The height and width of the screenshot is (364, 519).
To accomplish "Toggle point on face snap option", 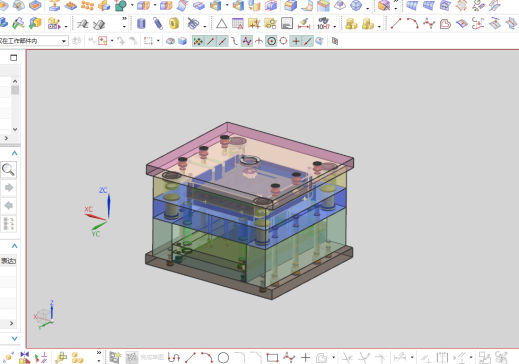I will click(319, 41).
